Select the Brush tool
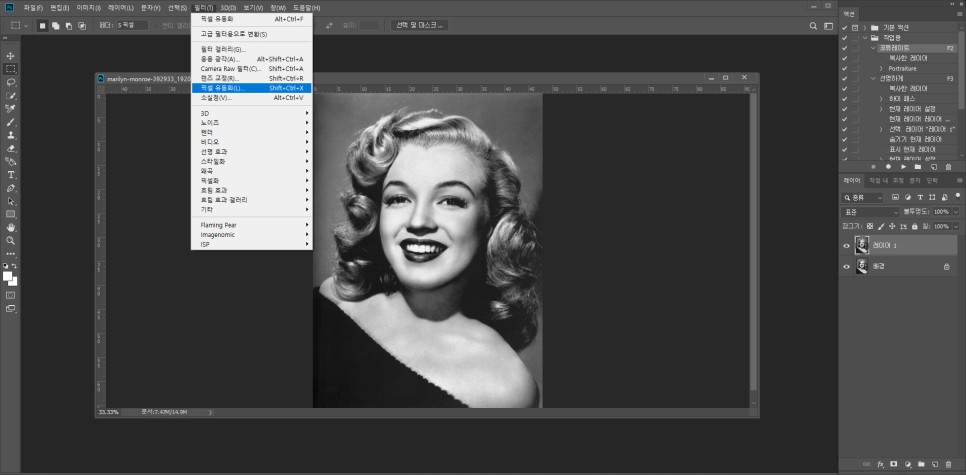The width and height of the screenshot is (966, 475). pyautogui.click(x=10, y=122)
